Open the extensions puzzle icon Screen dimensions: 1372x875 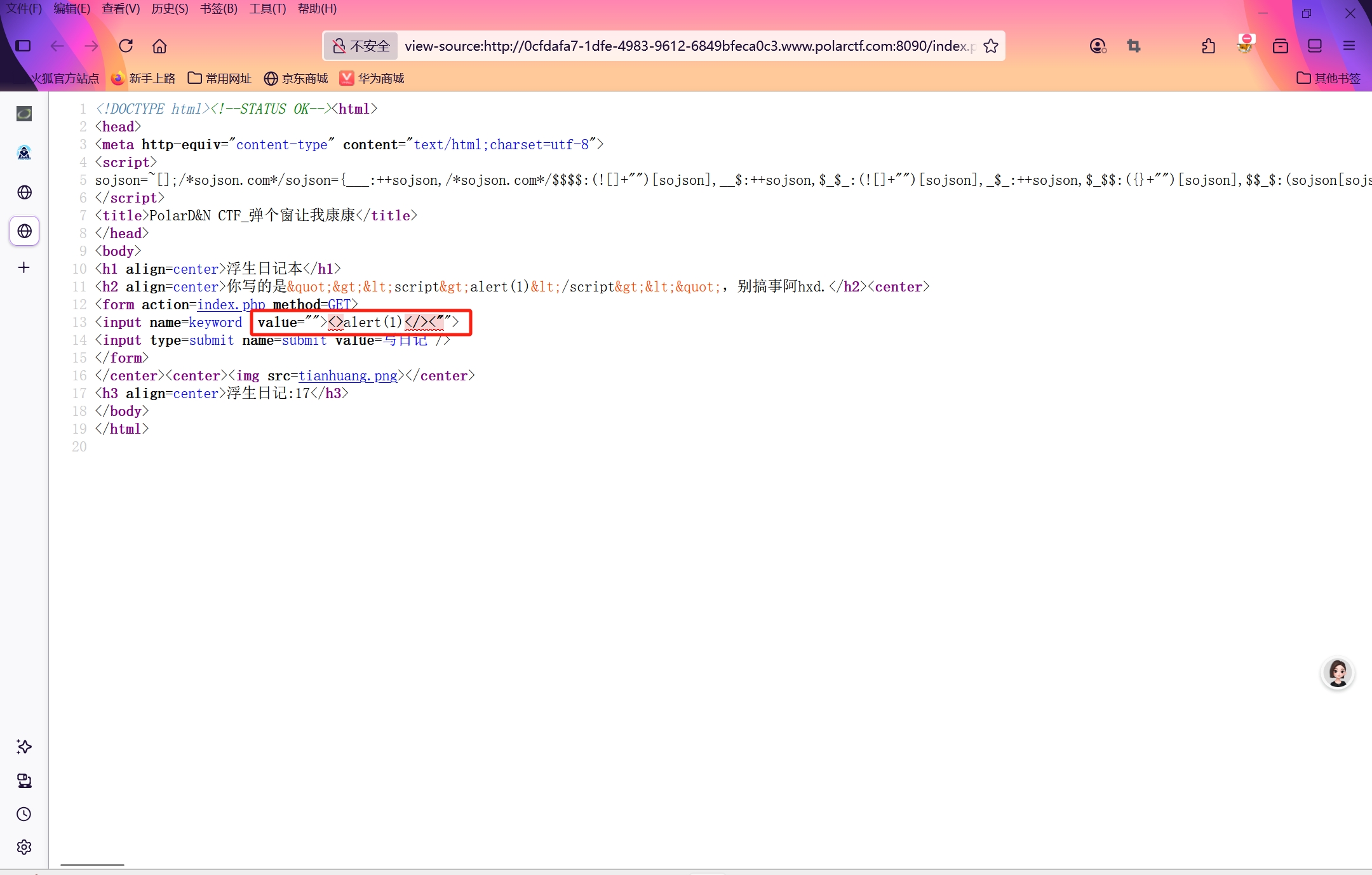(x=1208, y=46)
